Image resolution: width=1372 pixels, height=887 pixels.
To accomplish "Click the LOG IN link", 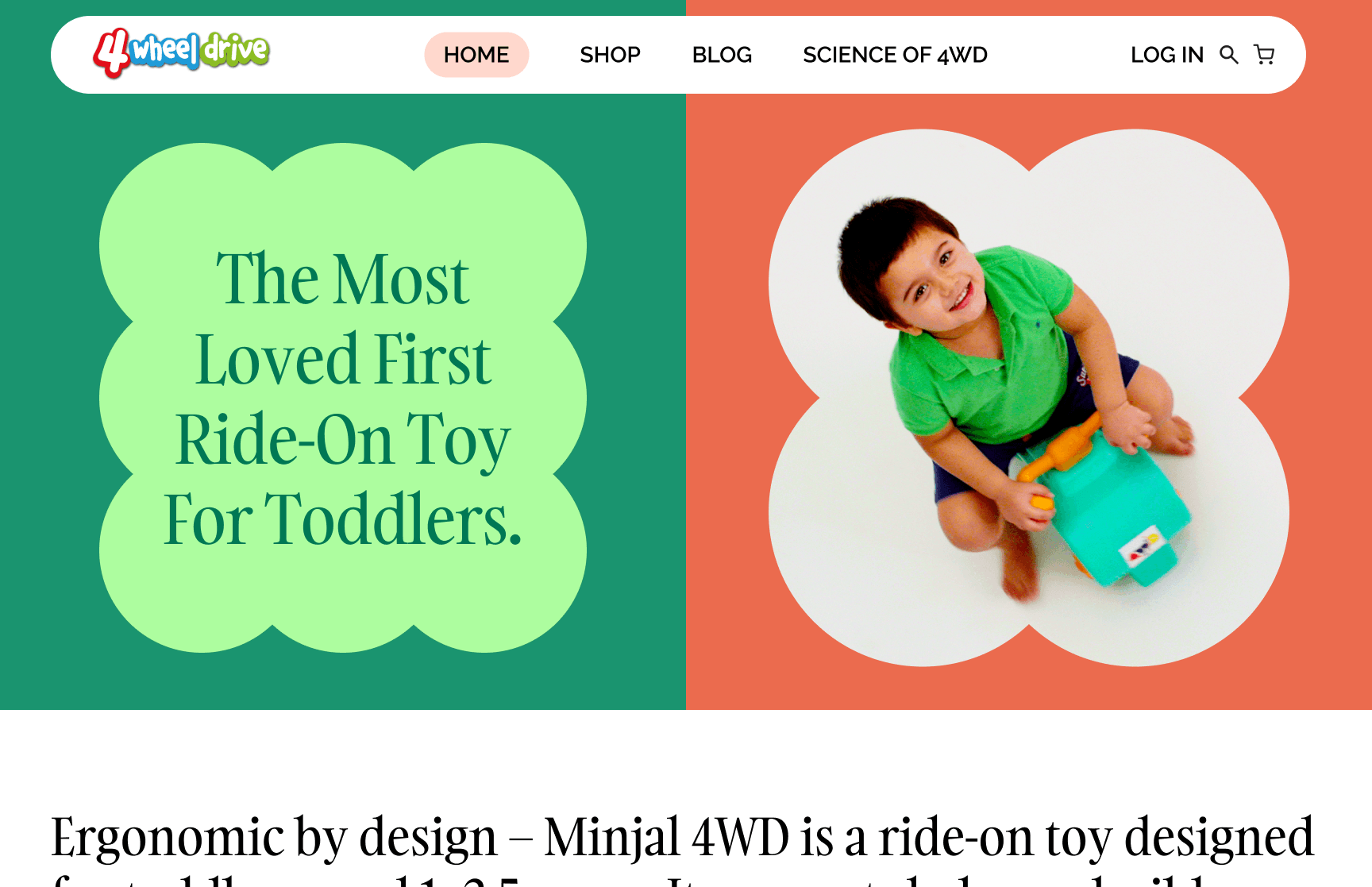I will click(1167, 55).
